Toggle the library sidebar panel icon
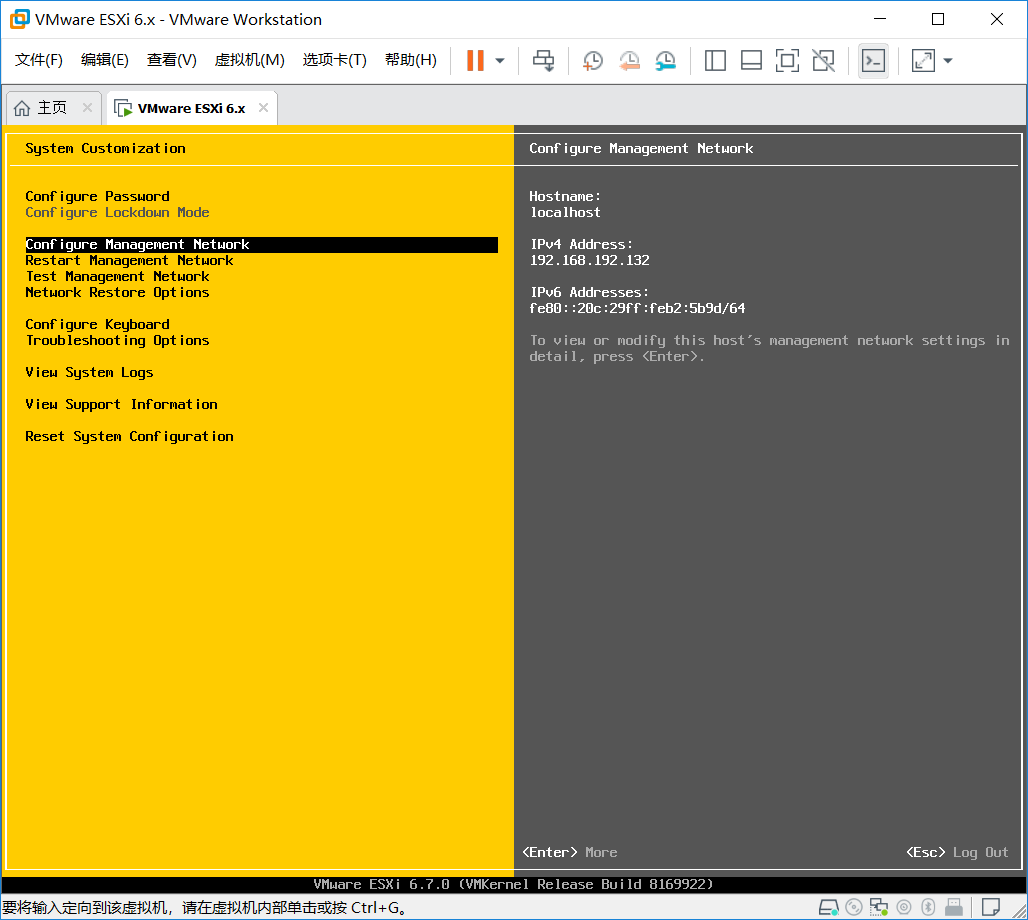1028x920 pixels. point(715,60)
